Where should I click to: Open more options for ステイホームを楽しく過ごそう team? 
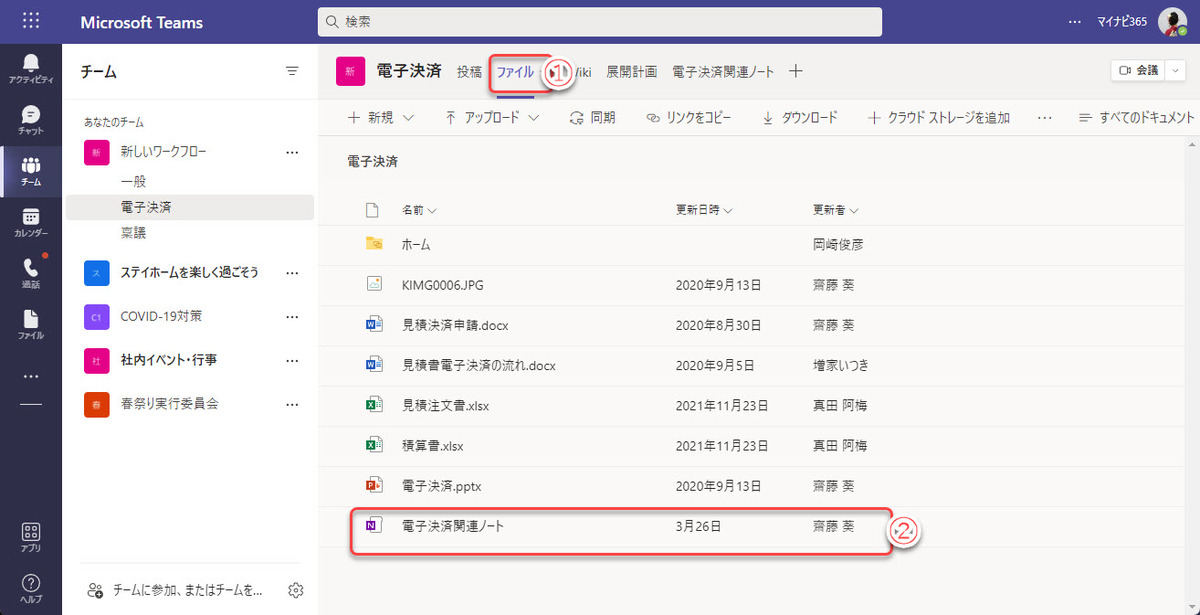click(292, 272)
